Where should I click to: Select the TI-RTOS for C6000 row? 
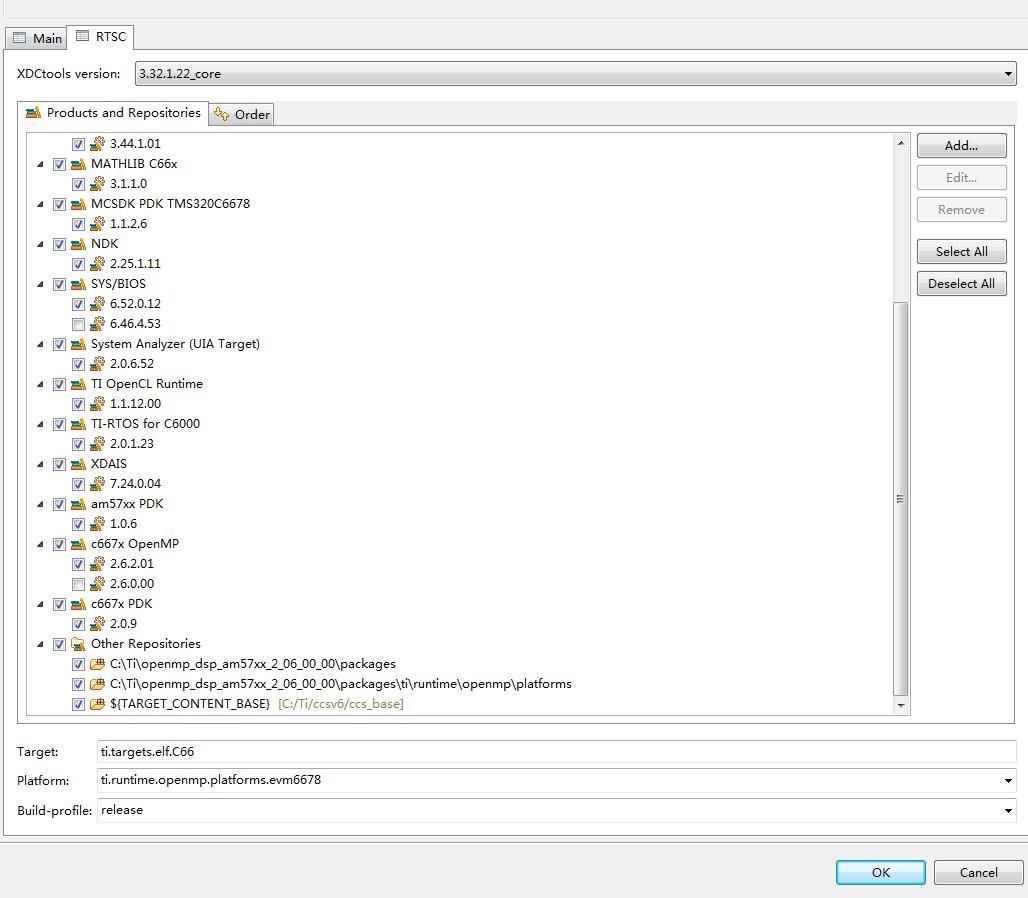[x=145, y=424]
